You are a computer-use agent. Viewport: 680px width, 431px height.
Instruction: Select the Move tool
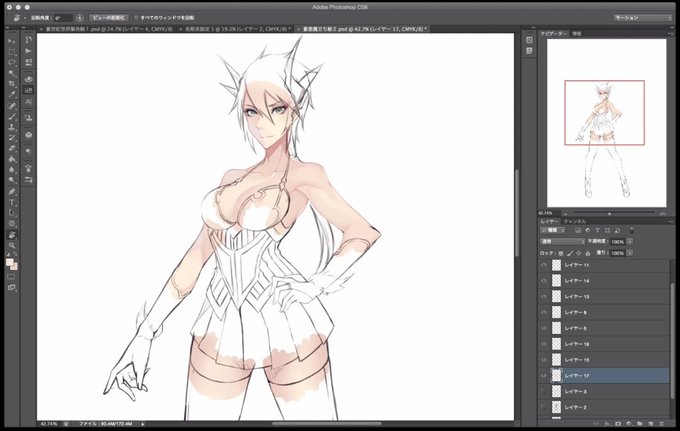[x=12, y=41]
